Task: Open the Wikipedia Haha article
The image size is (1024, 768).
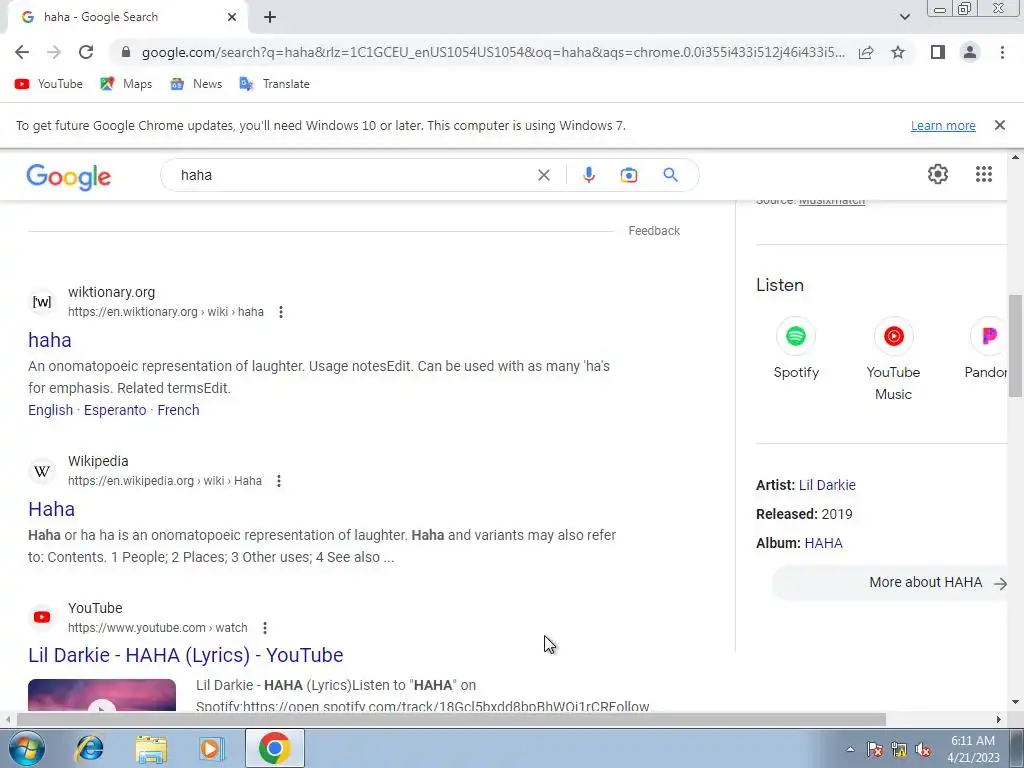Action: (x=52, y=509)
